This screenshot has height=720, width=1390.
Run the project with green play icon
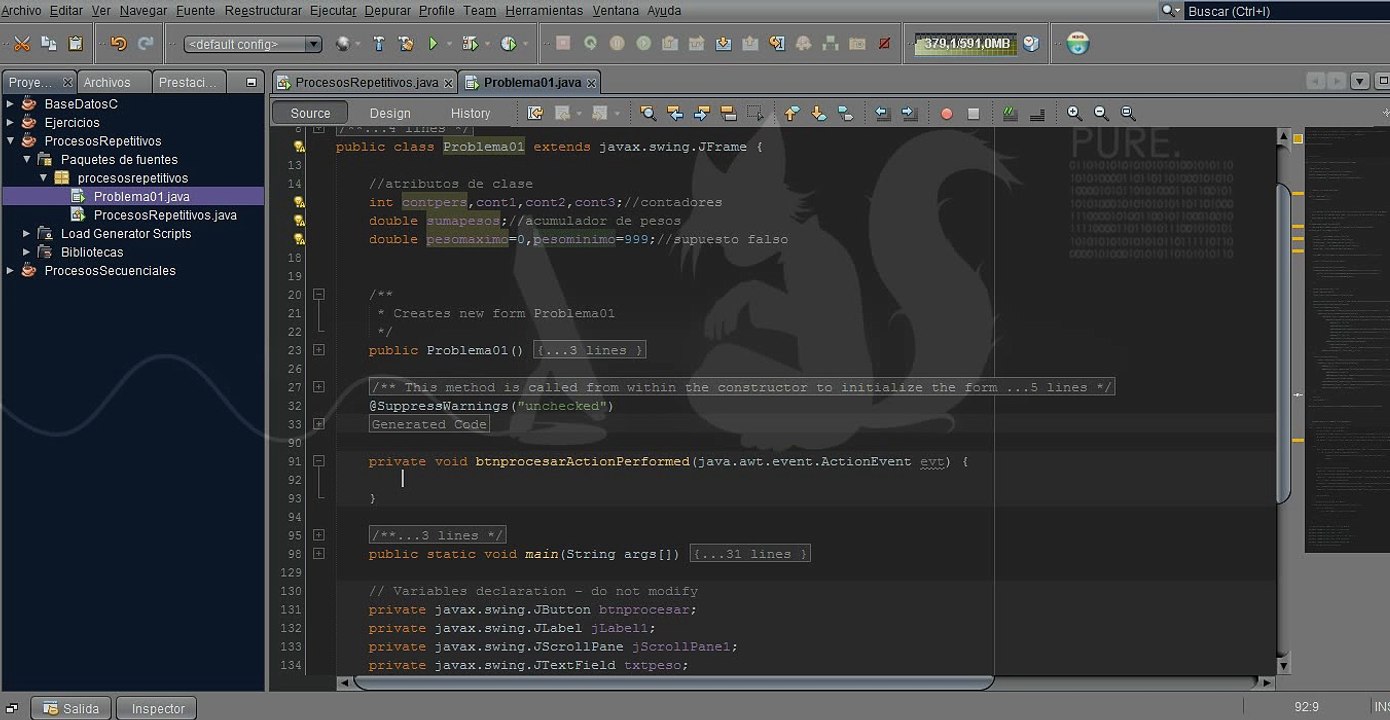[x=433, y=44]
